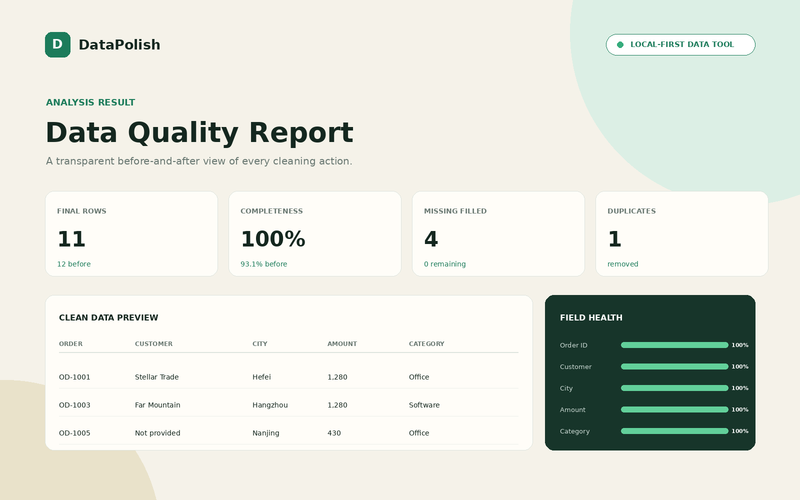Image resolution: width=800 pixels, height=500 pixels.
Task: Click Office category in the OD-1001 row
Action: tap(419, 377)
